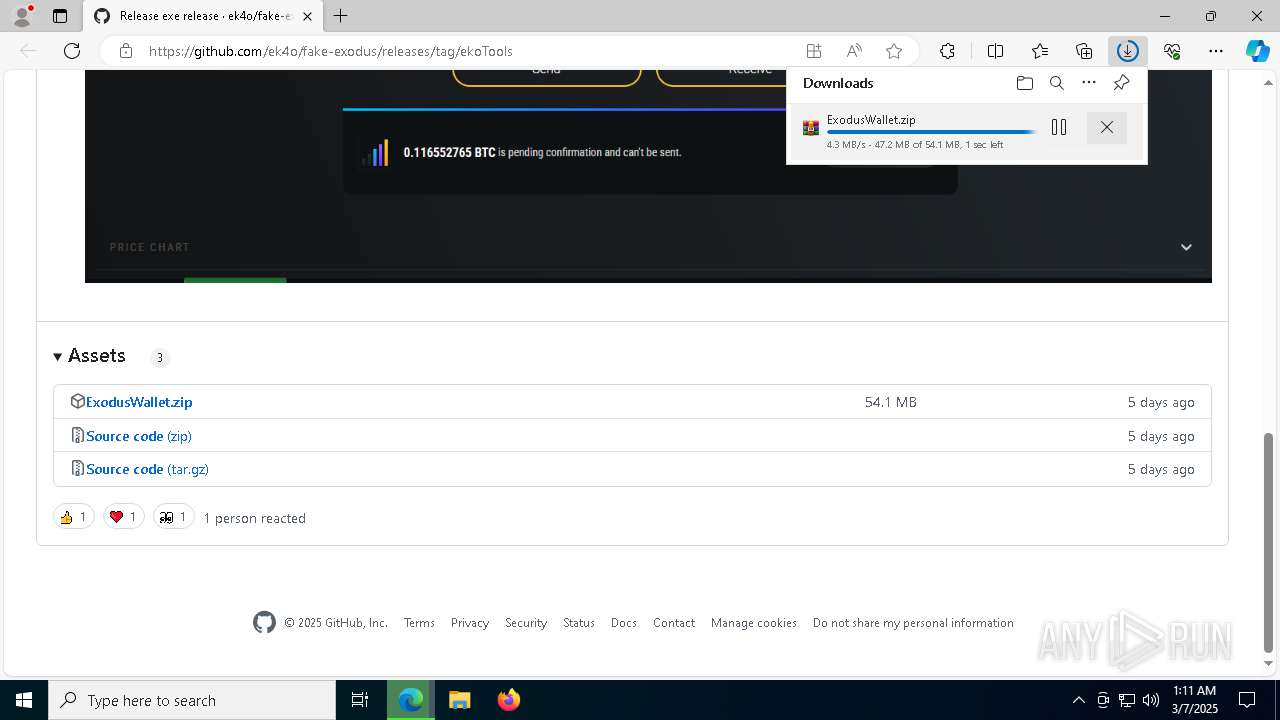
Task: Toggle the Downloads toolbar button
Action: [1127, 51]
